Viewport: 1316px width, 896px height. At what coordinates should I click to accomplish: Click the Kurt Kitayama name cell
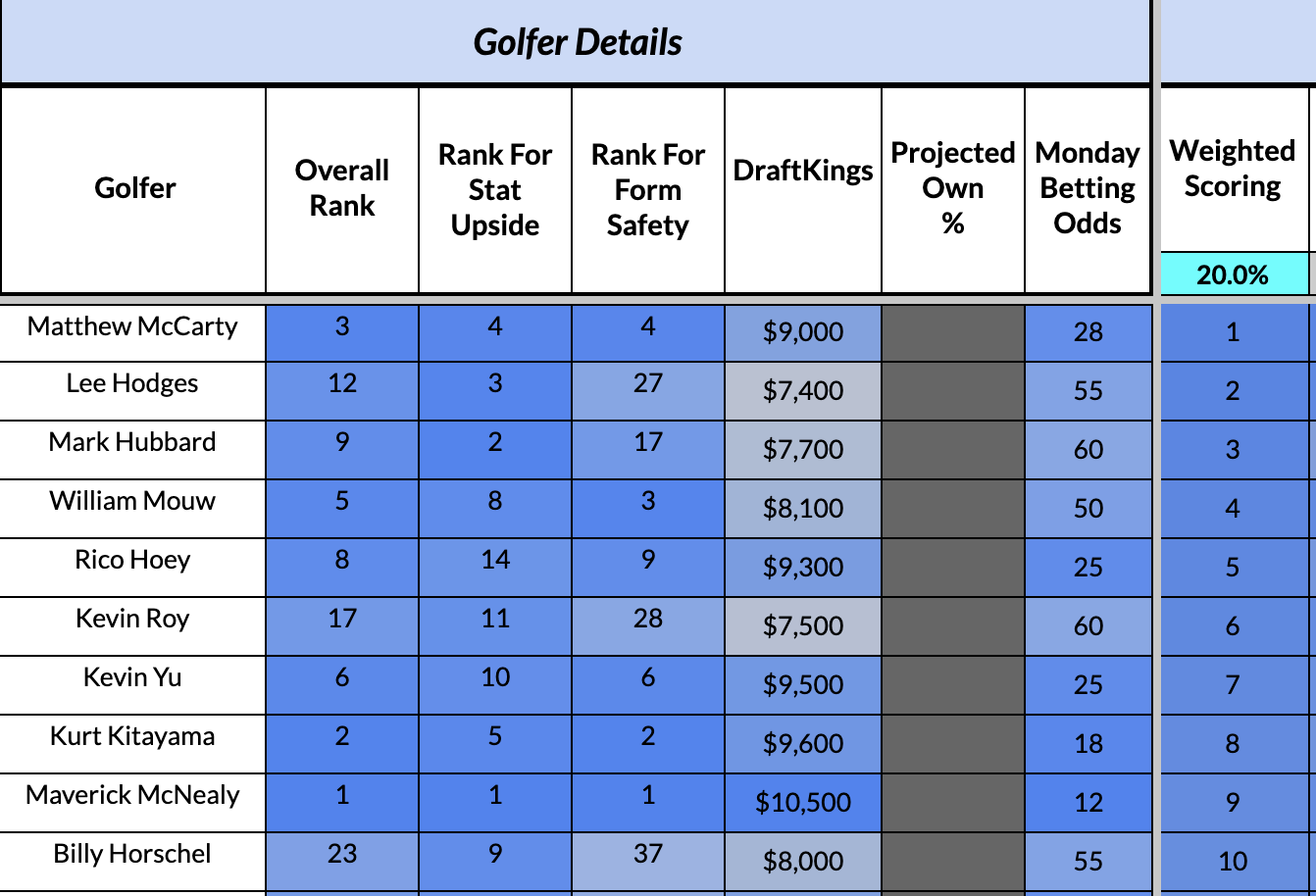tap(132, 736)
